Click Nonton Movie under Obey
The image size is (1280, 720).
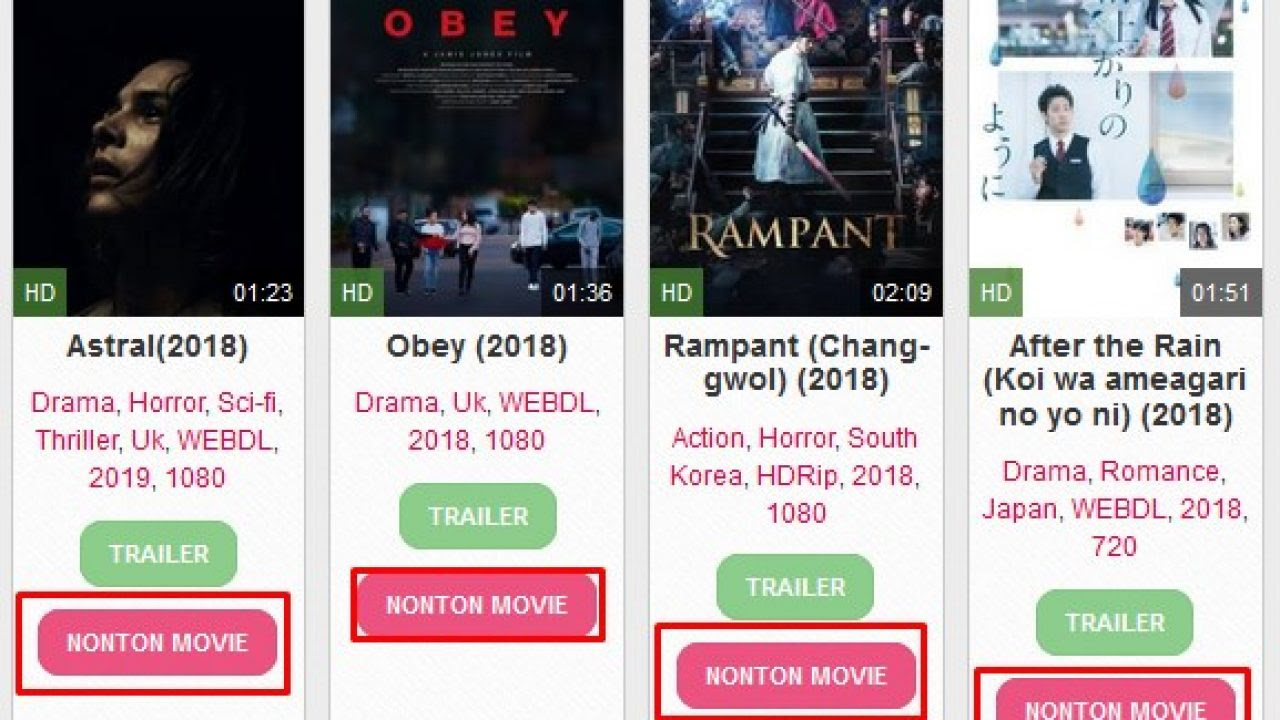(477, 605)
